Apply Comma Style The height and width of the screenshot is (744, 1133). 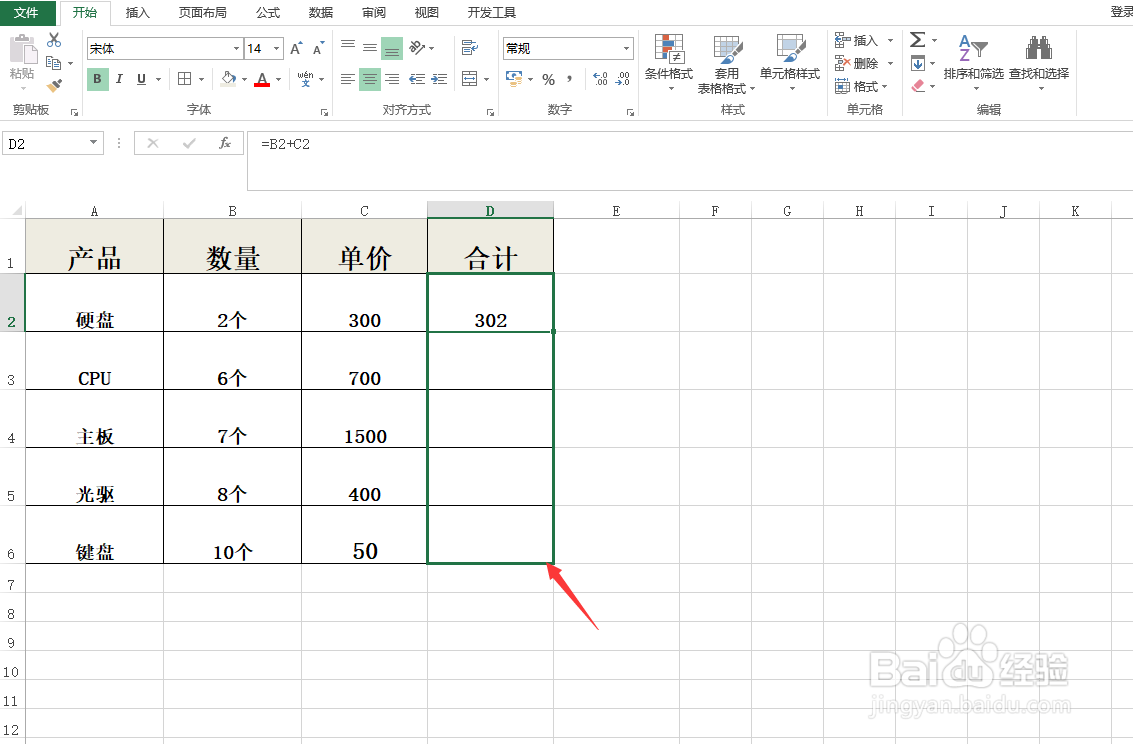[x=569, y=79]
